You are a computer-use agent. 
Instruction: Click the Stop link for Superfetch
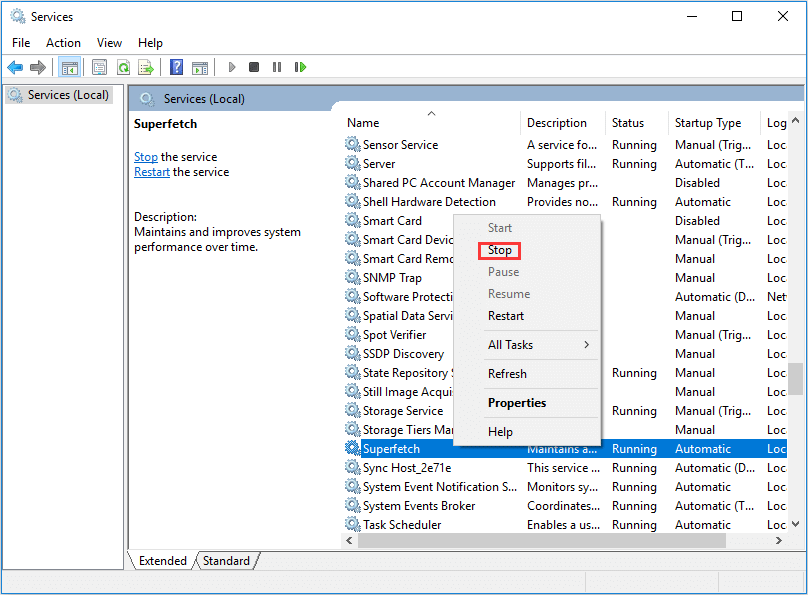145,156
